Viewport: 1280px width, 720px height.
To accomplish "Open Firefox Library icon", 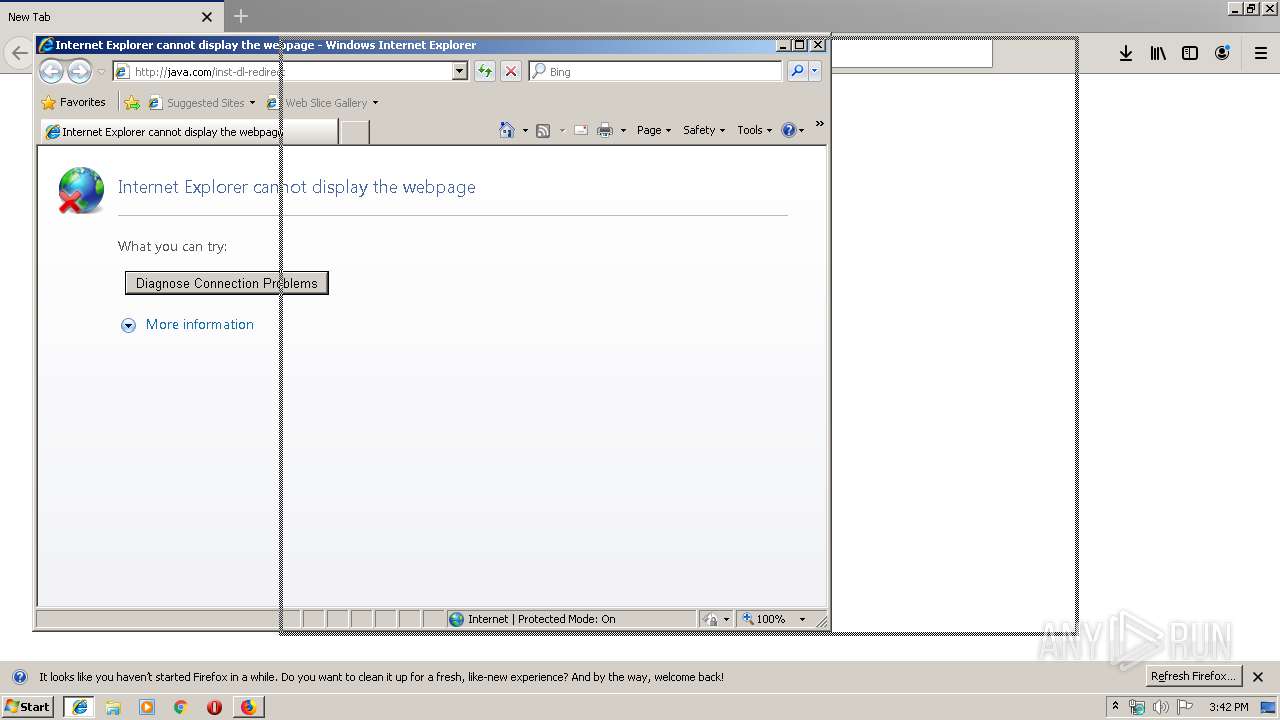I will (x=1158, y=53).
